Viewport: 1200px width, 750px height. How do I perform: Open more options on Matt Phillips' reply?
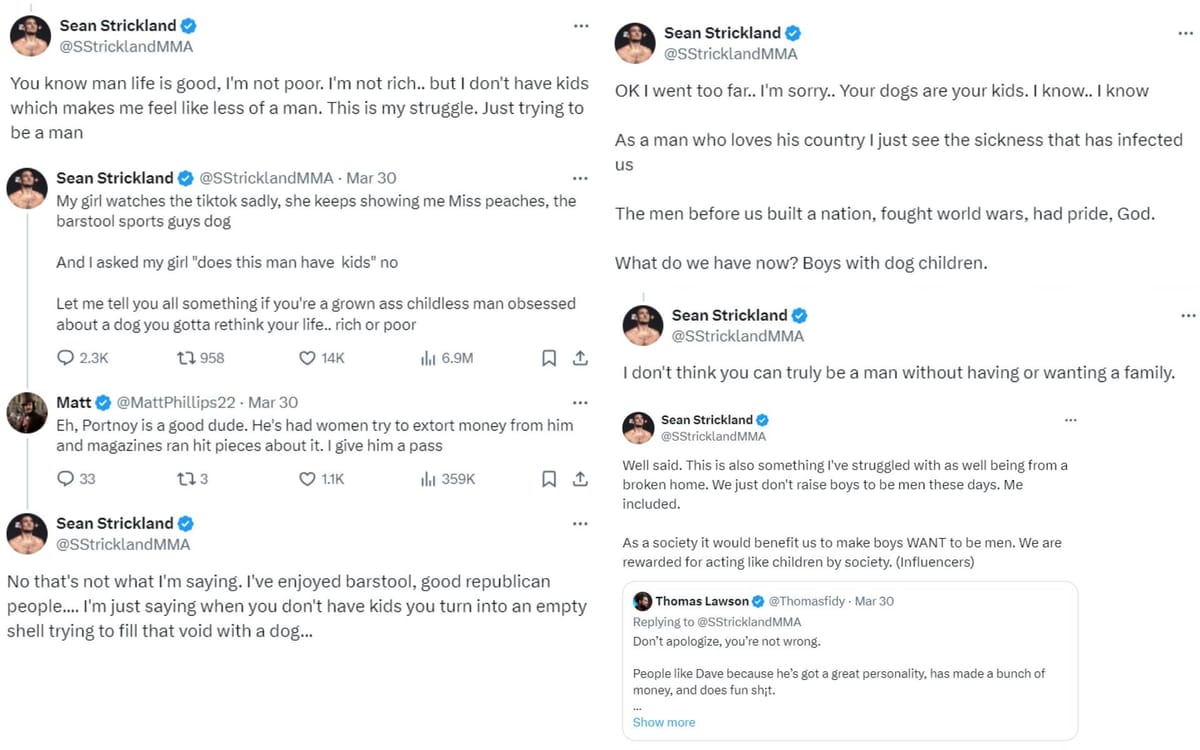580,401
